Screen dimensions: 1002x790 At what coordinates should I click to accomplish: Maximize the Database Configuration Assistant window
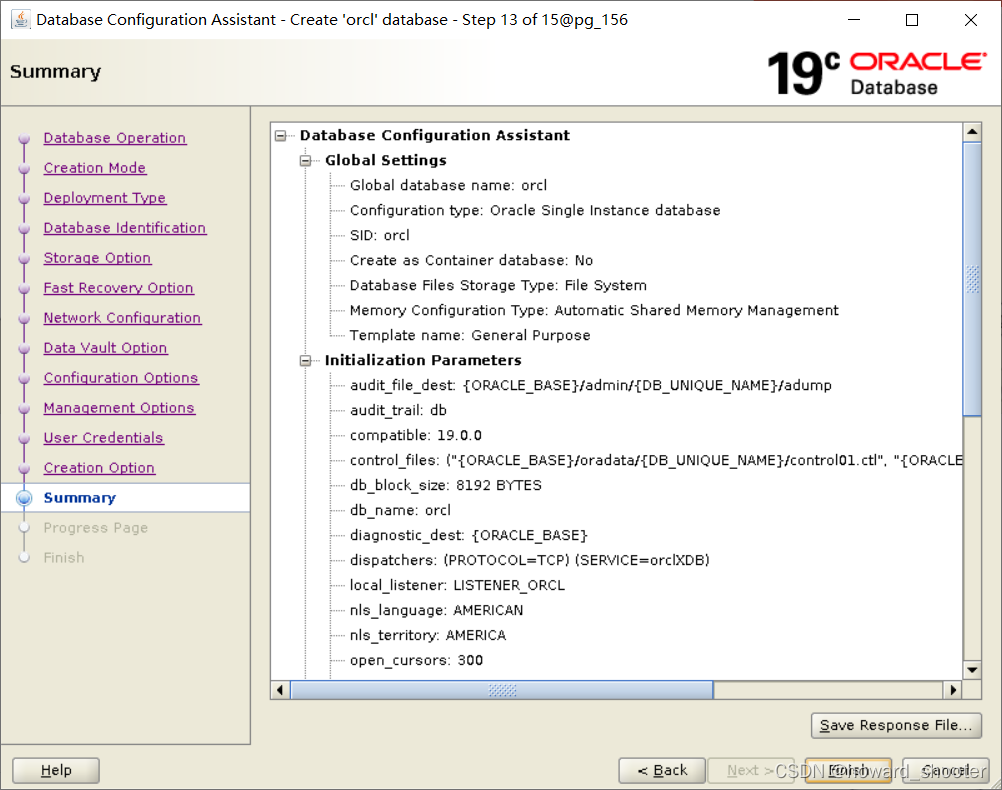click(x=912, y=20)
